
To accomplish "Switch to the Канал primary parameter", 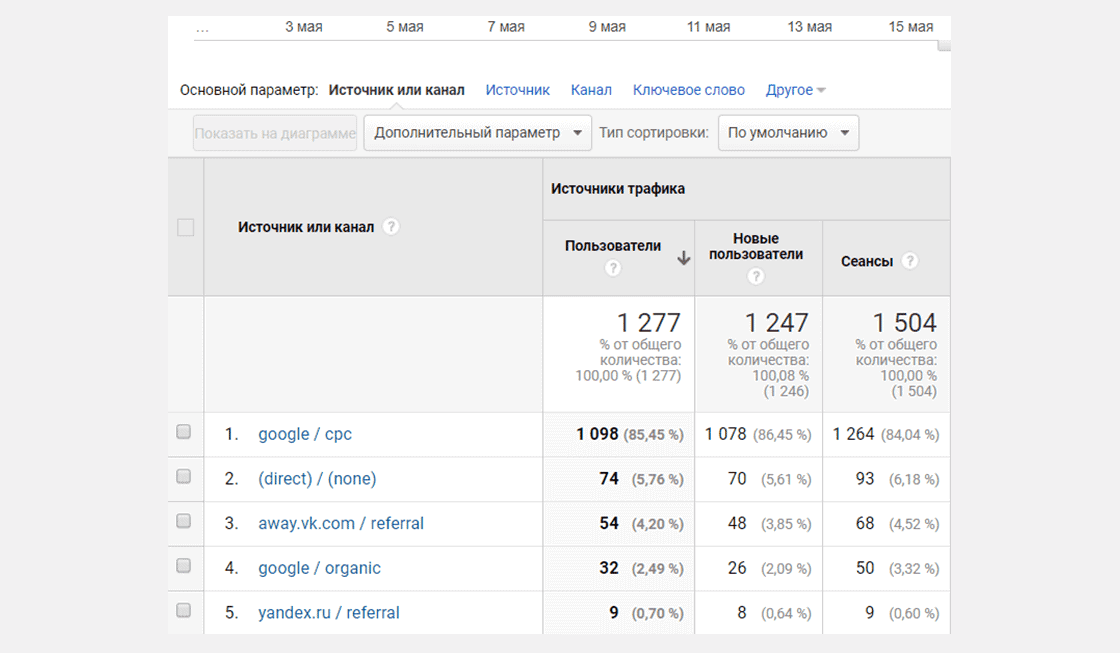I will point(591,90).
